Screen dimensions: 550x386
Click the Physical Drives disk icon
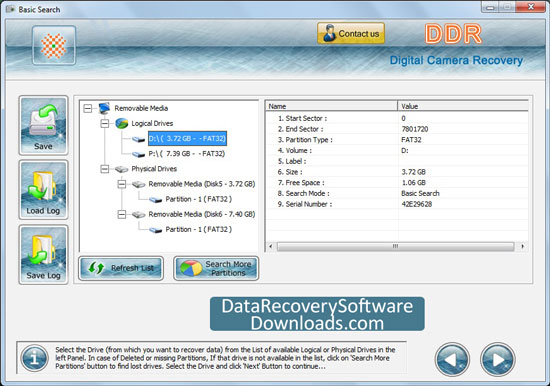[121, 169]
